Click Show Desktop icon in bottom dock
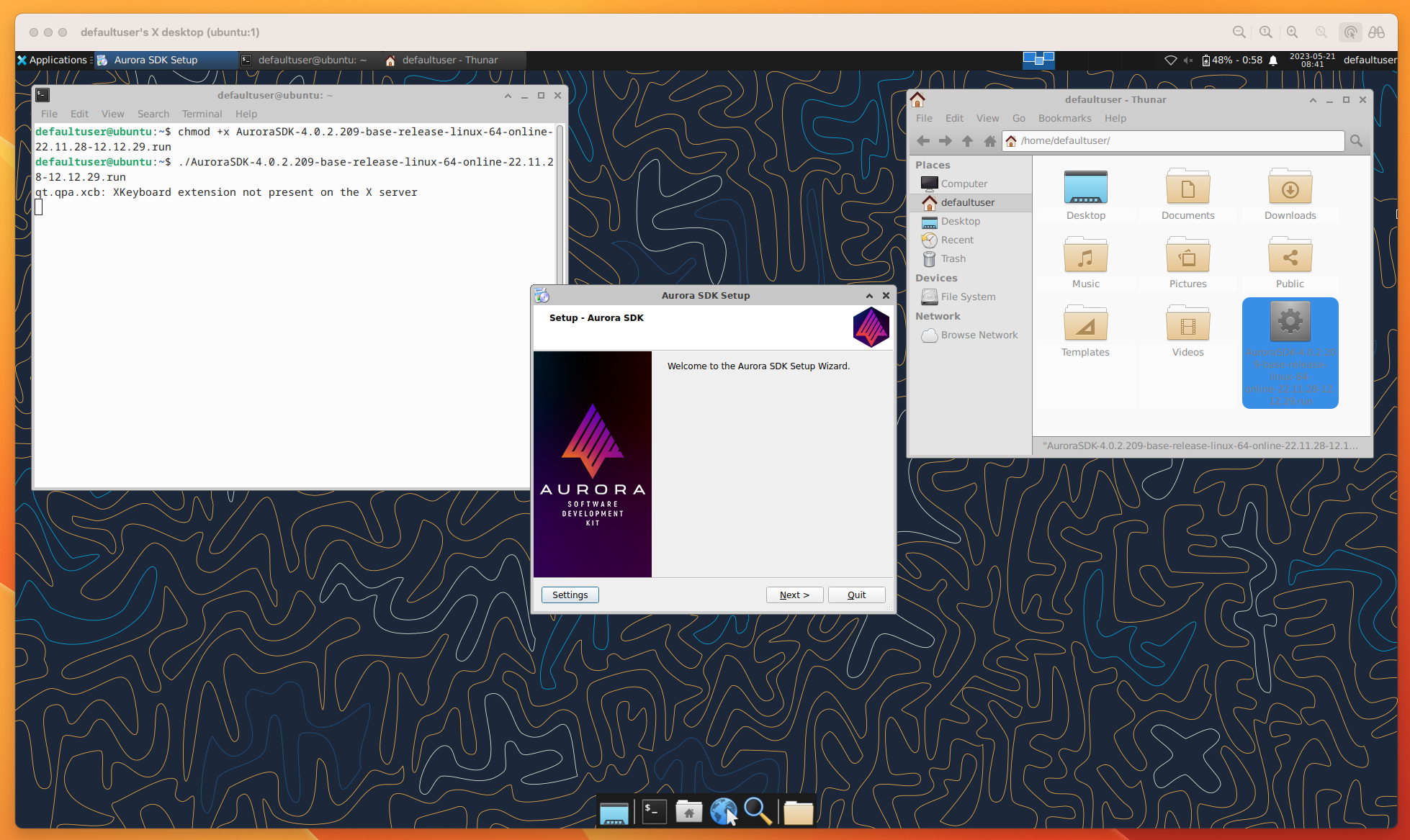The height and width of the screenshot is (840, 1410). coord(614,812)
